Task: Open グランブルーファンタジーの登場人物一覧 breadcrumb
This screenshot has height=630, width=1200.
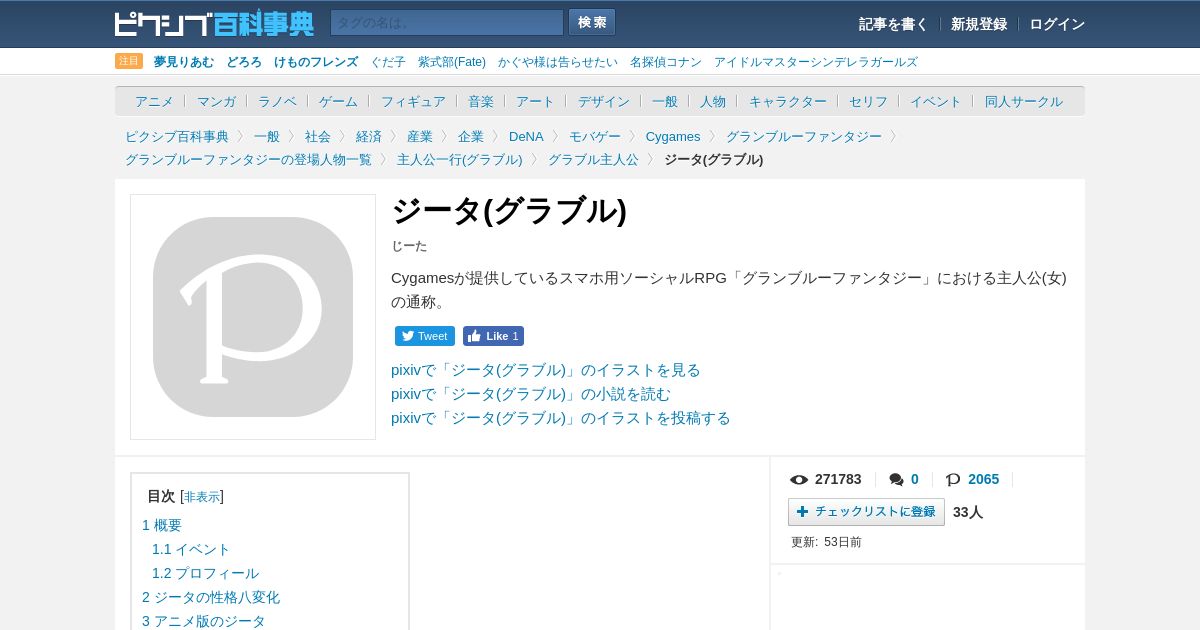Action: point(248,159)
